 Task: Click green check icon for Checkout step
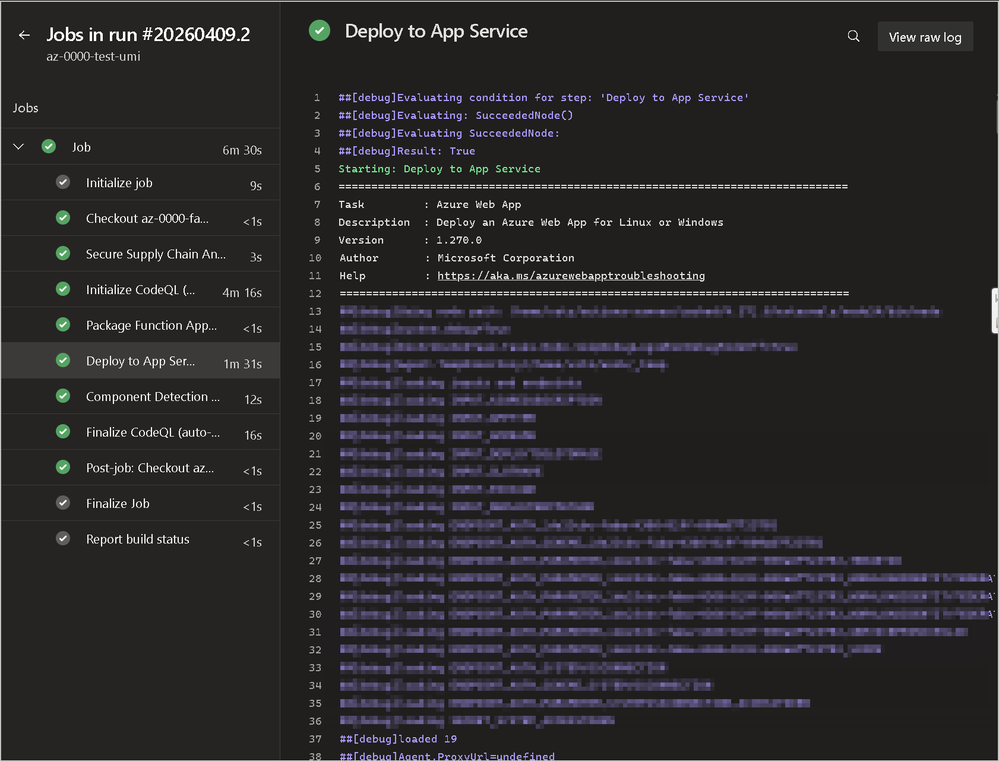click(x=63, y=218)
